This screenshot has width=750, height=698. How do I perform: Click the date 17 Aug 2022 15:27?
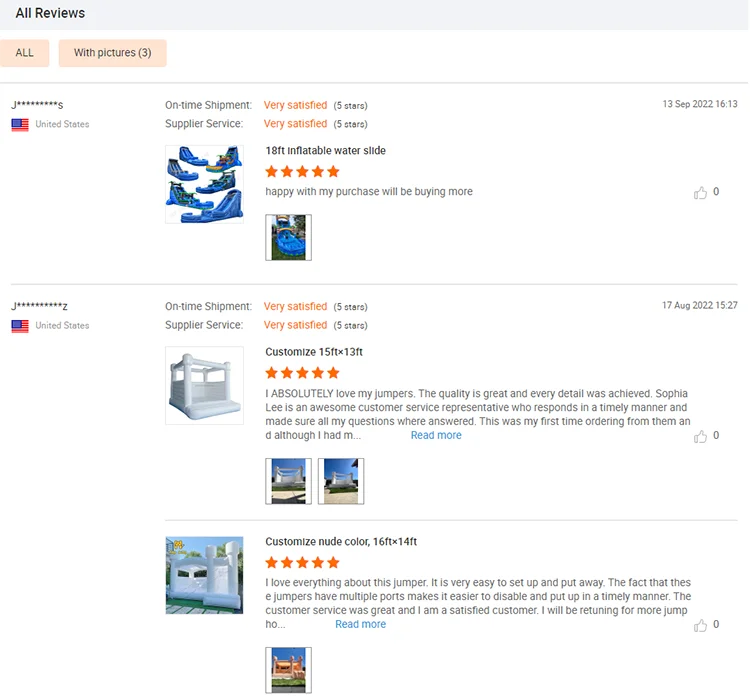(x=700, y=305)
